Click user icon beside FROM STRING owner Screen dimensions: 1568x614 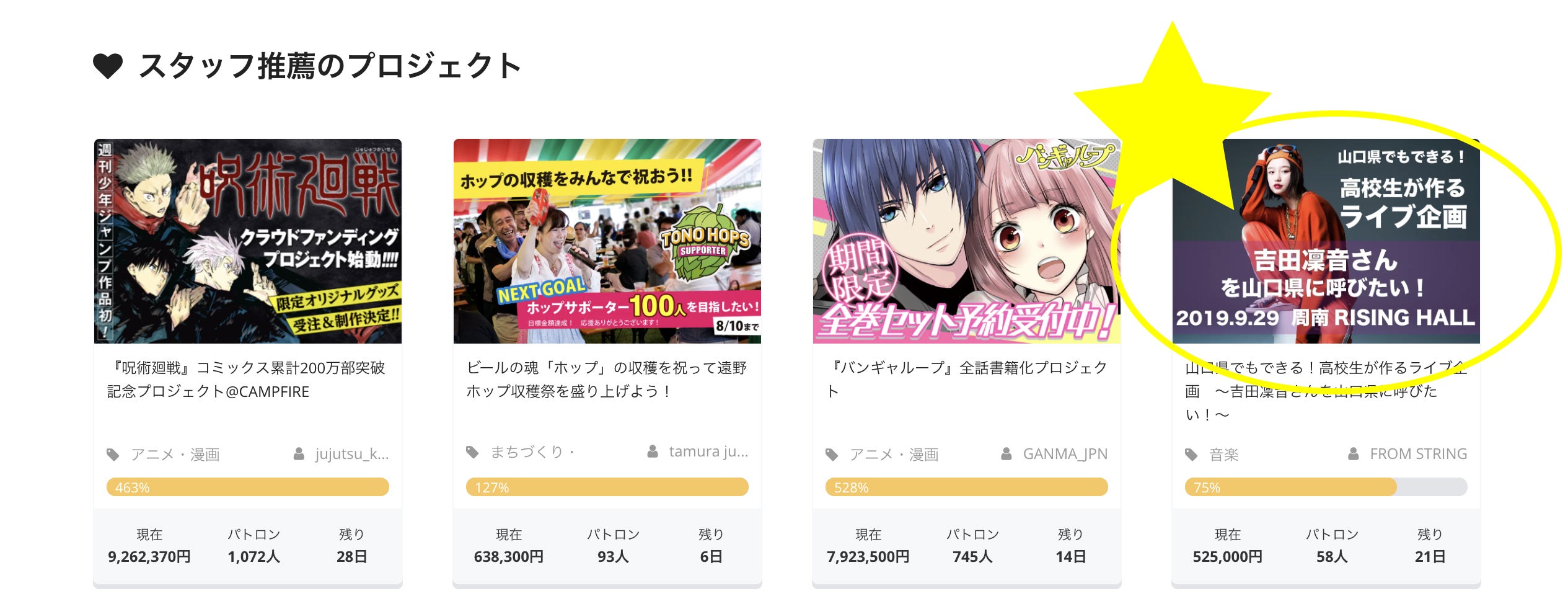[1354, 454]
